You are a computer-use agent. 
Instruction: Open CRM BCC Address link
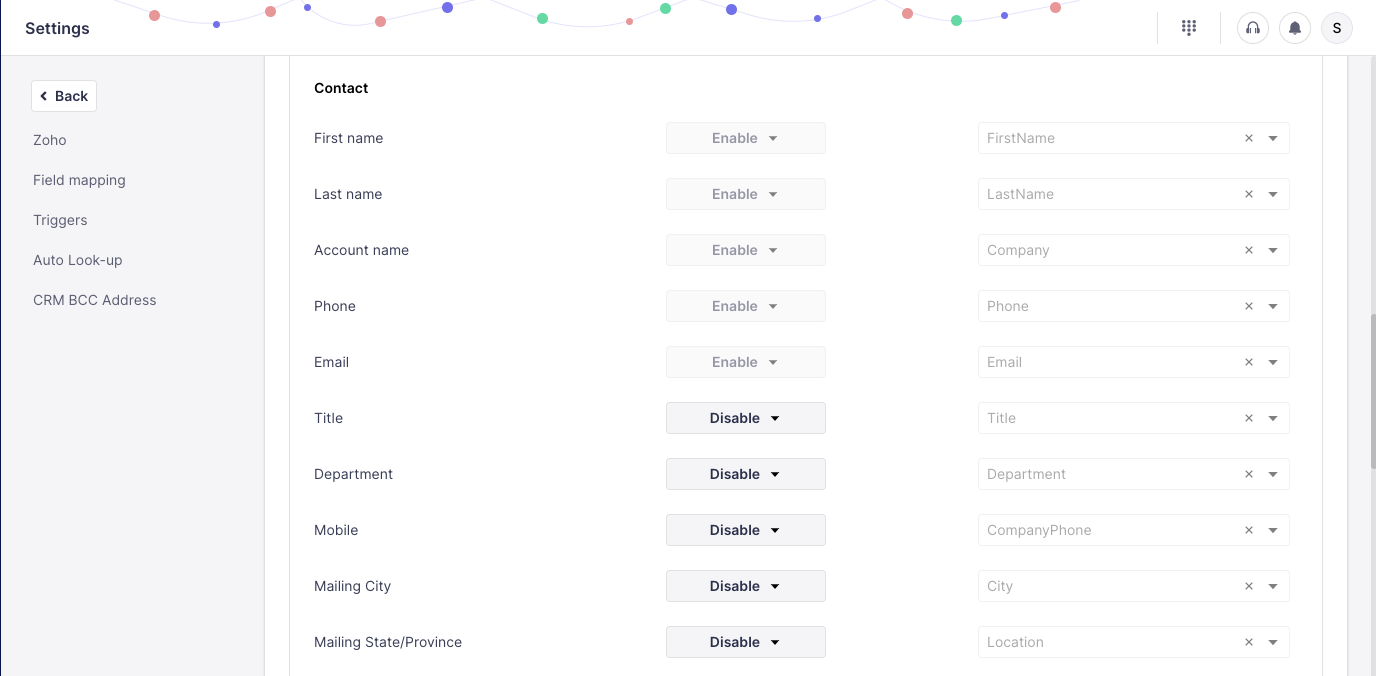[x=95, y=300]
